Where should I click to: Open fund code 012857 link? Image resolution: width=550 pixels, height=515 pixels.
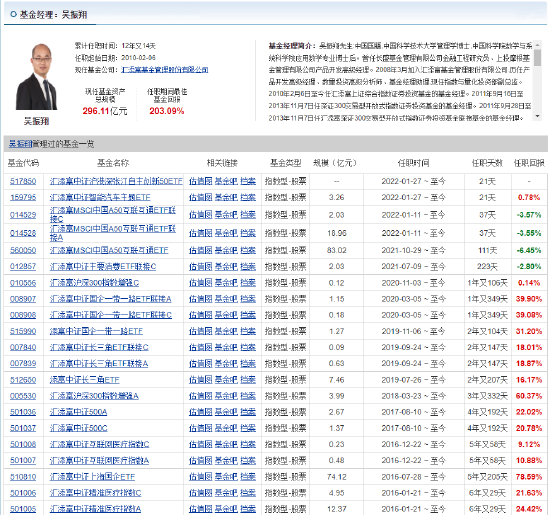tap(23, 267)
